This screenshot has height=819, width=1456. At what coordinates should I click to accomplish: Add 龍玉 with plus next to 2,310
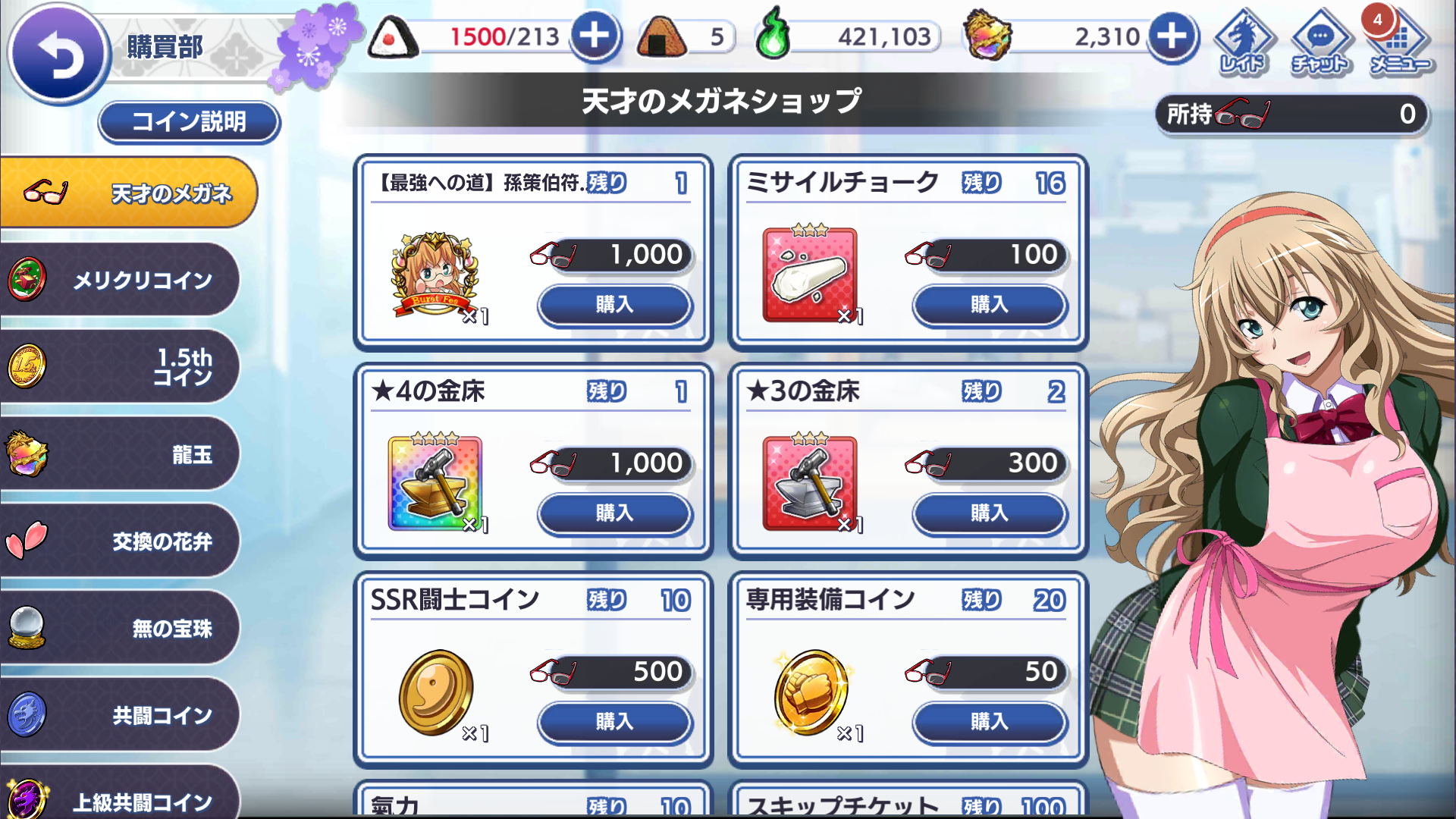1172,36
